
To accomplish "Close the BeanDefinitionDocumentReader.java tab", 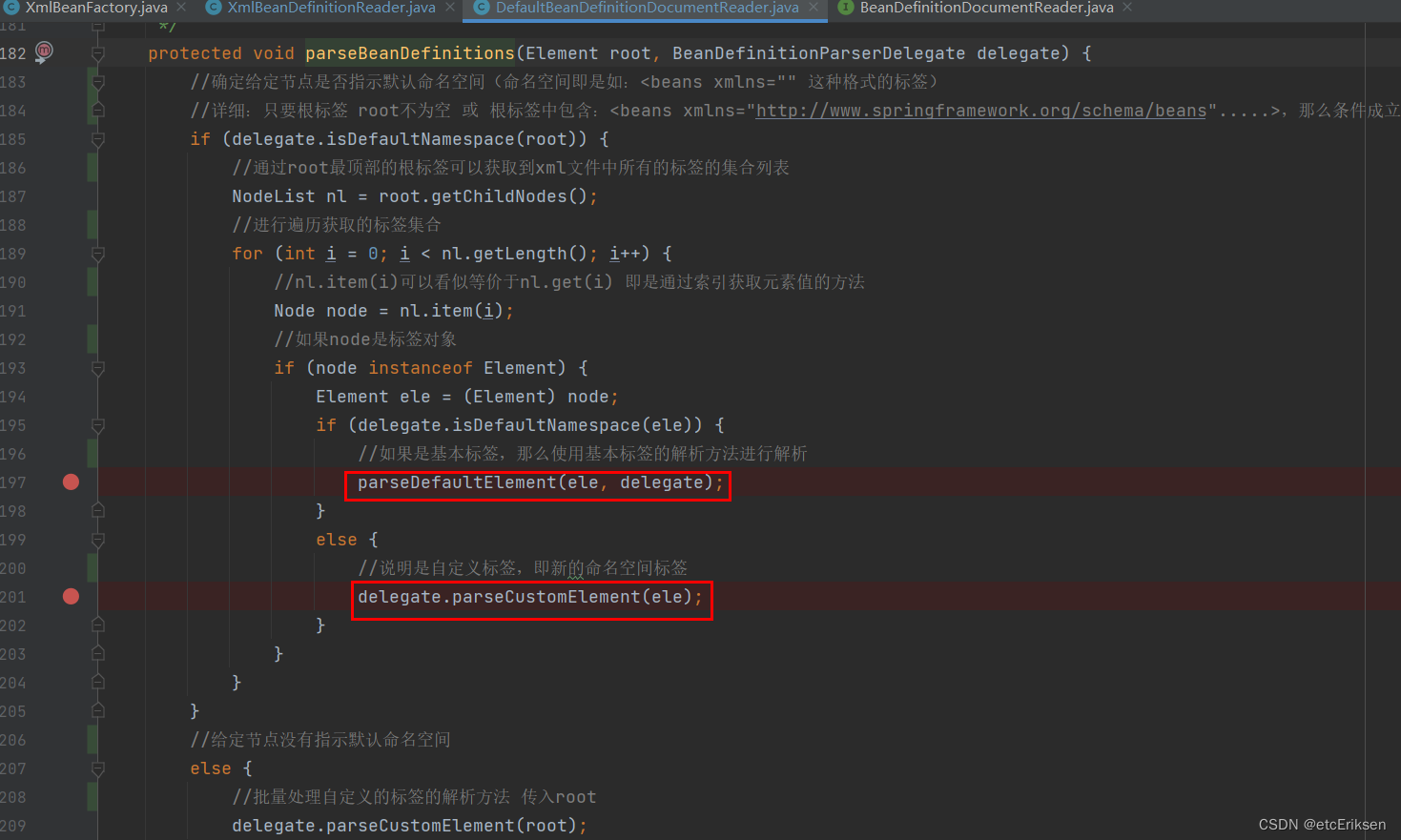I will point(1127,8).
